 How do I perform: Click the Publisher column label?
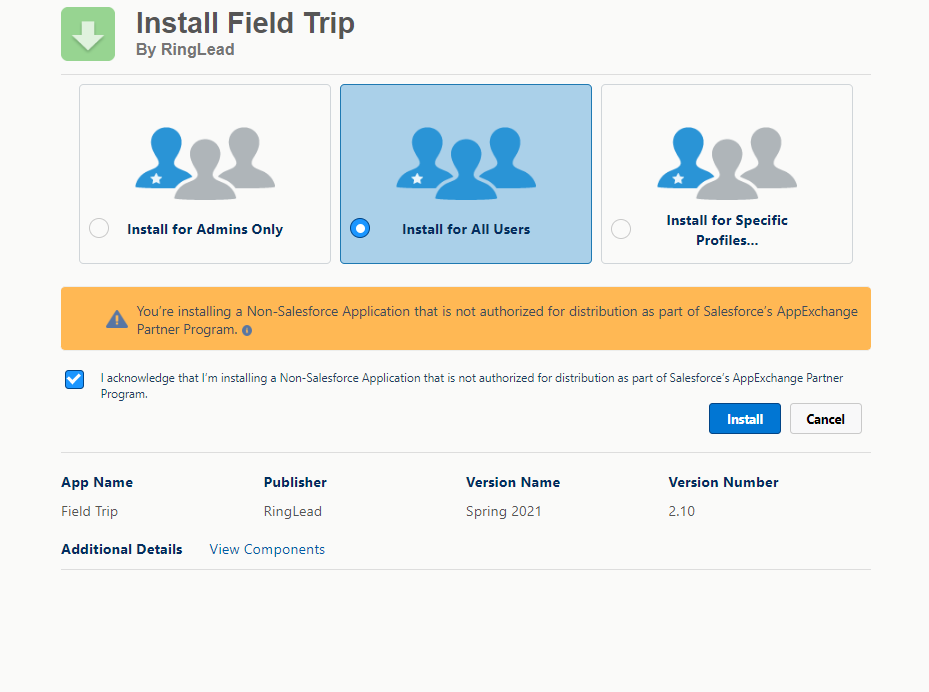tap(295, 482)
